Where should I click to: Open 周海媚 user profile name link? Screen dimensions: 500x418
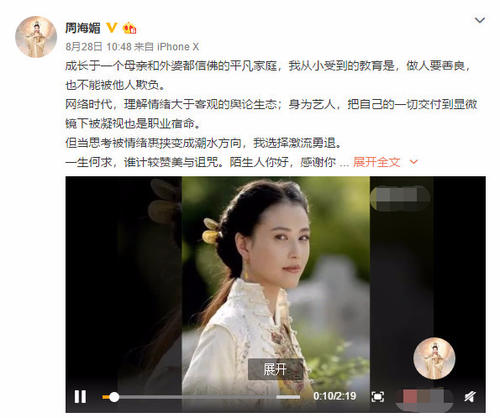tap(82, 28)
